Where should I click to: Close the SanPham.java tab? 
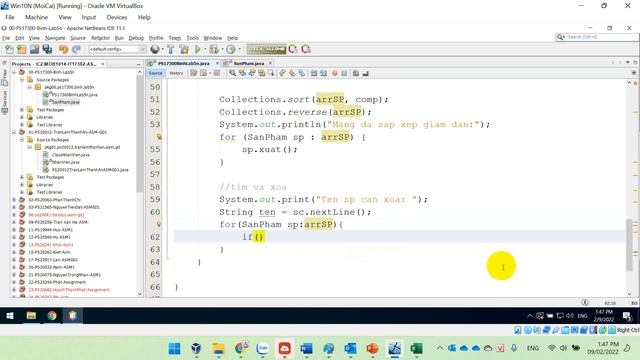[270, 63]
